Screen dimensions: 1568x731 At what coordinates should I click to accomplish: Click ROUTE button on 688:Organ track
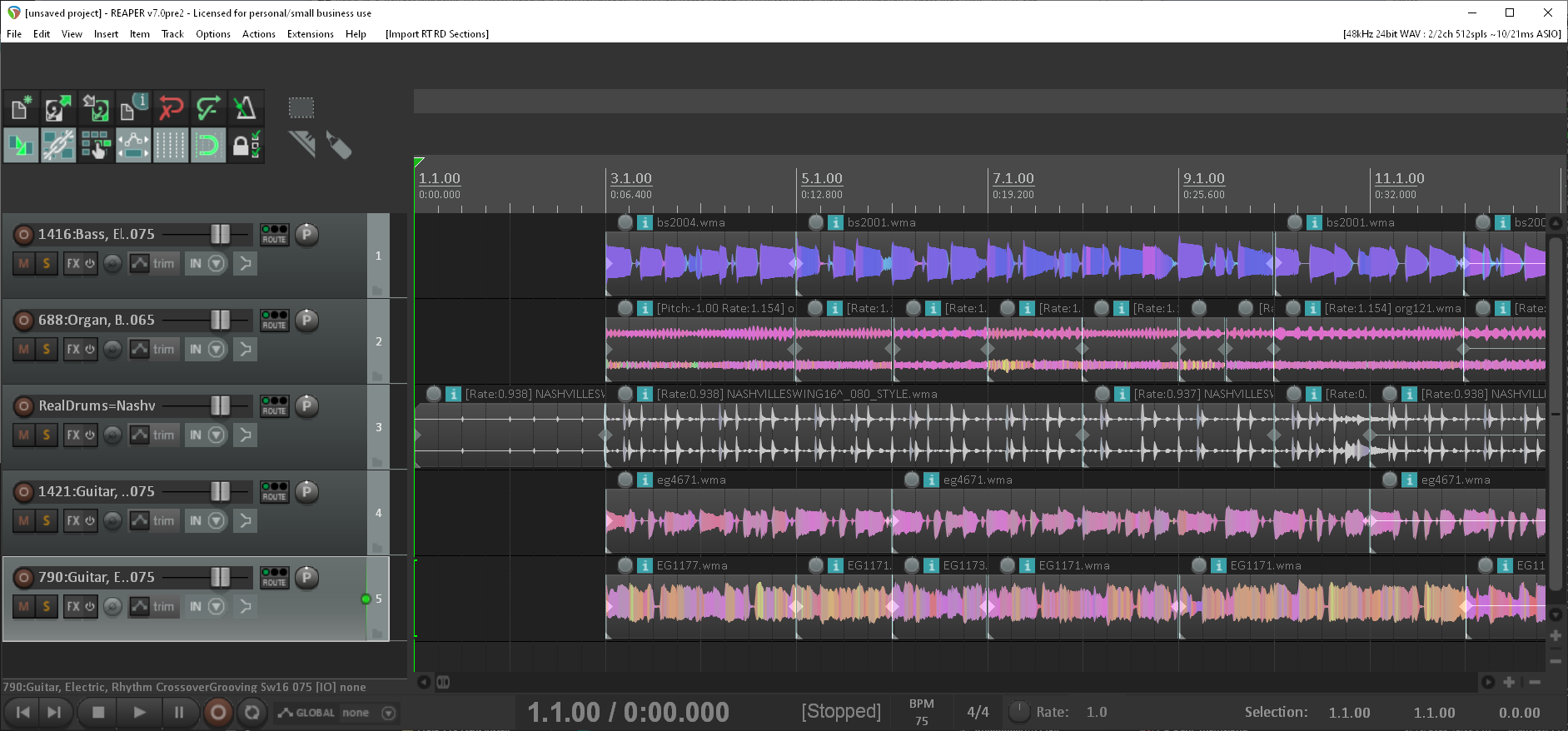(274, 321)
